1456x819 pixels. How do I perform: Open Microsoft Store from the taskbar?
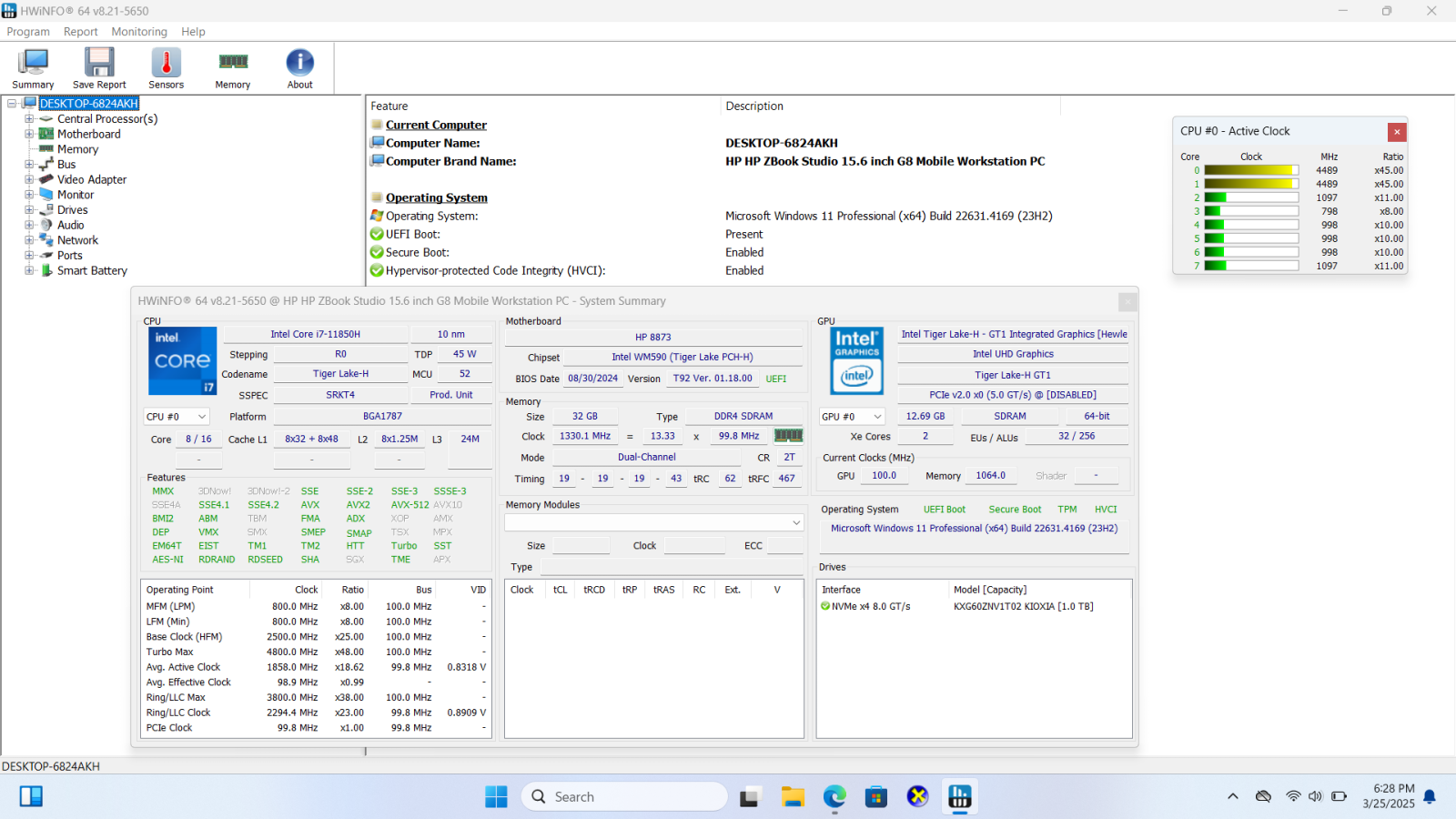pyautogui.click(x=876, y=797)
